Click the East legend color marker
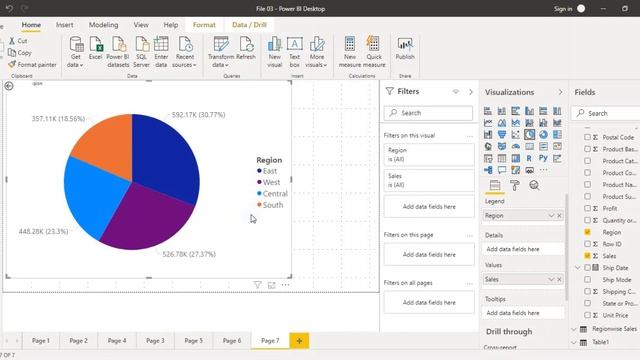This screenshot has width=640, height=360. pyautogui.click(x=259, y=171)
